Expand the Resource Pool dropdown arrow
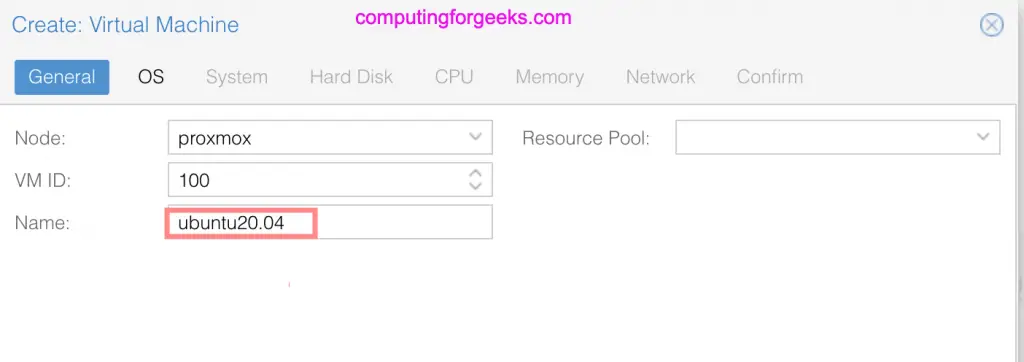 click(983, 137)
